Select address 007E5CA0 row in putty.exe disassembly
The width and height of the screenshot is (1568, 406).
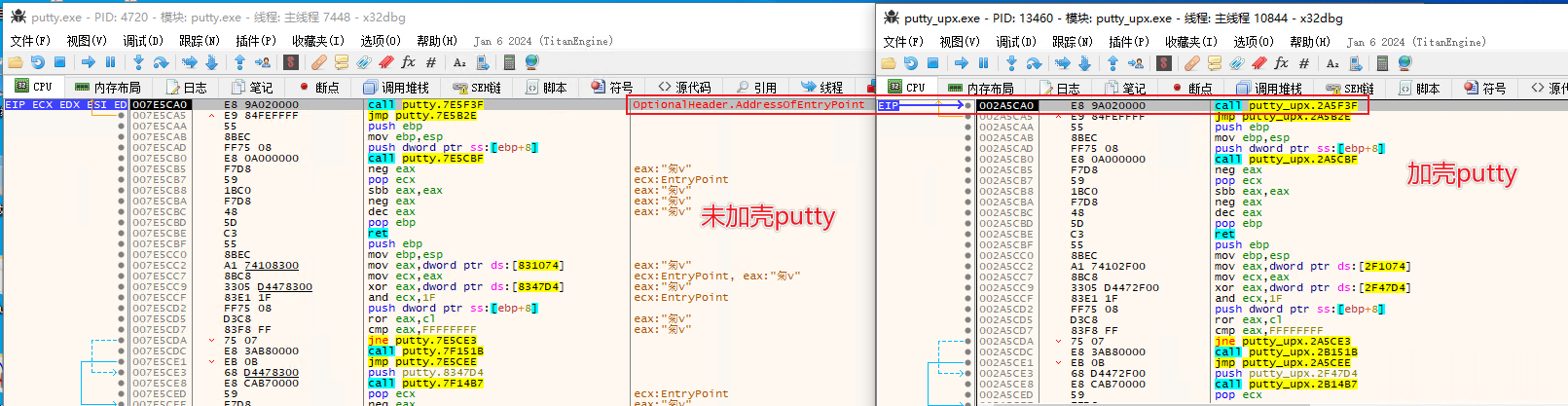(502, 104)
